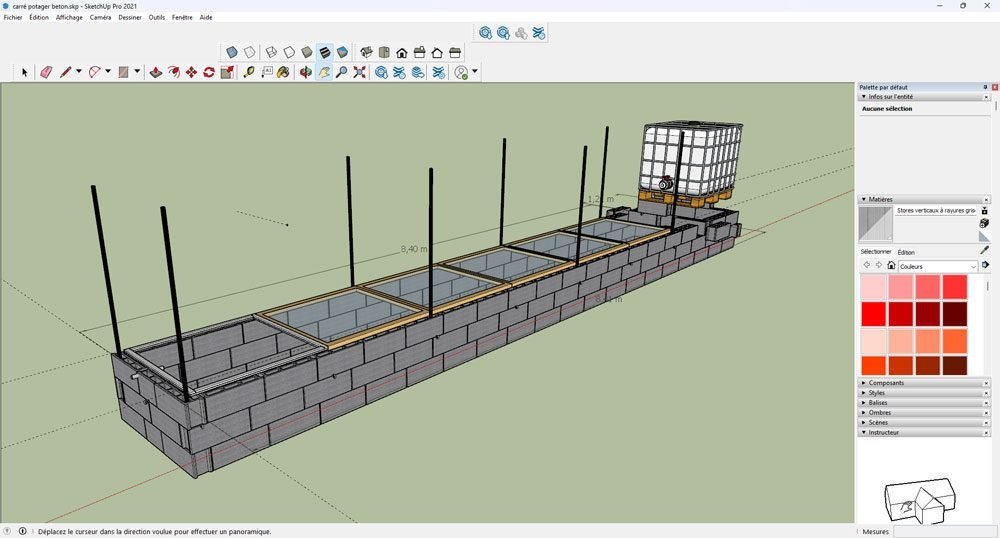Viewport: 1000px width, 538px height.
Task: Open the user account dropdown arrow
Action: 474,71
